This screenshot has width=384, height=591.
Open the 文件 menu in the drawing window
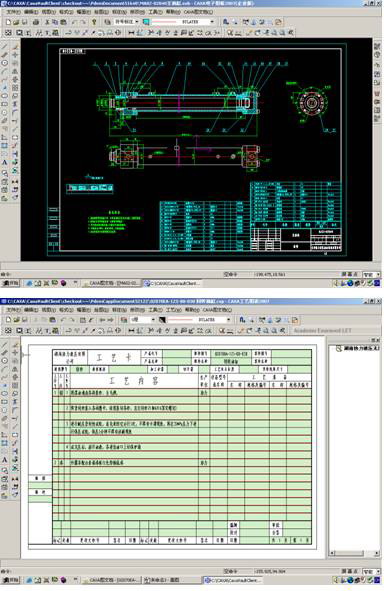pos(12,12)
